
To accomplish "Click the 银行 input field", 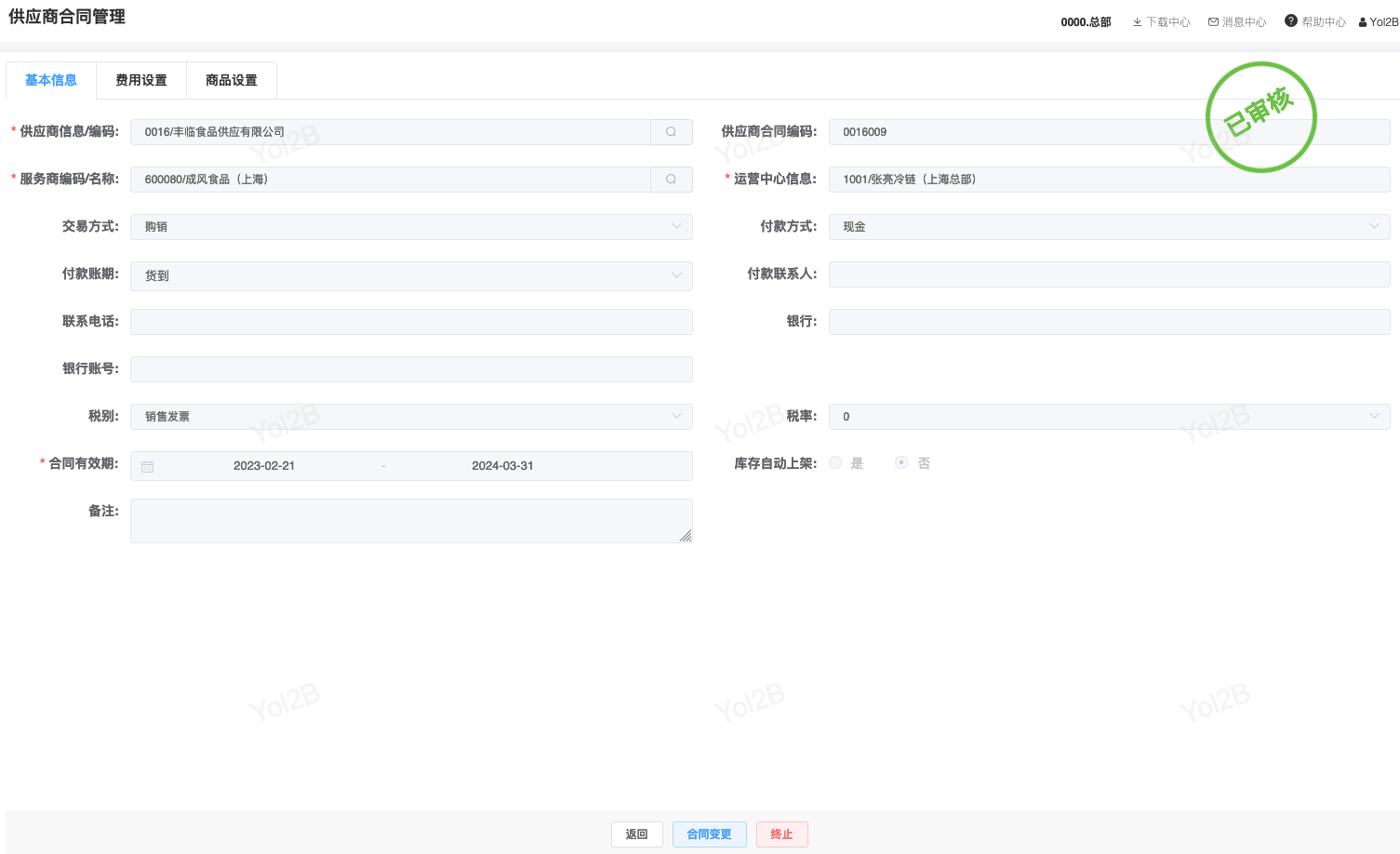I will pyautogui.click(x=1109, y=322).
